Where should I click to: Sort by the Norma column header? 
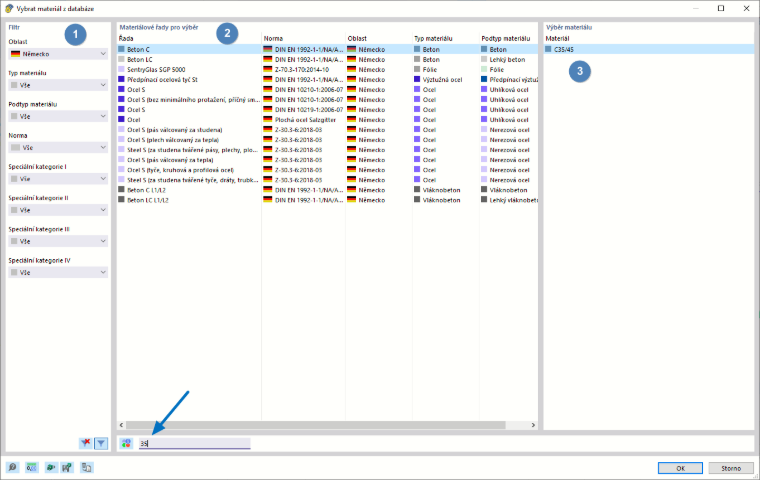[273, 38]
